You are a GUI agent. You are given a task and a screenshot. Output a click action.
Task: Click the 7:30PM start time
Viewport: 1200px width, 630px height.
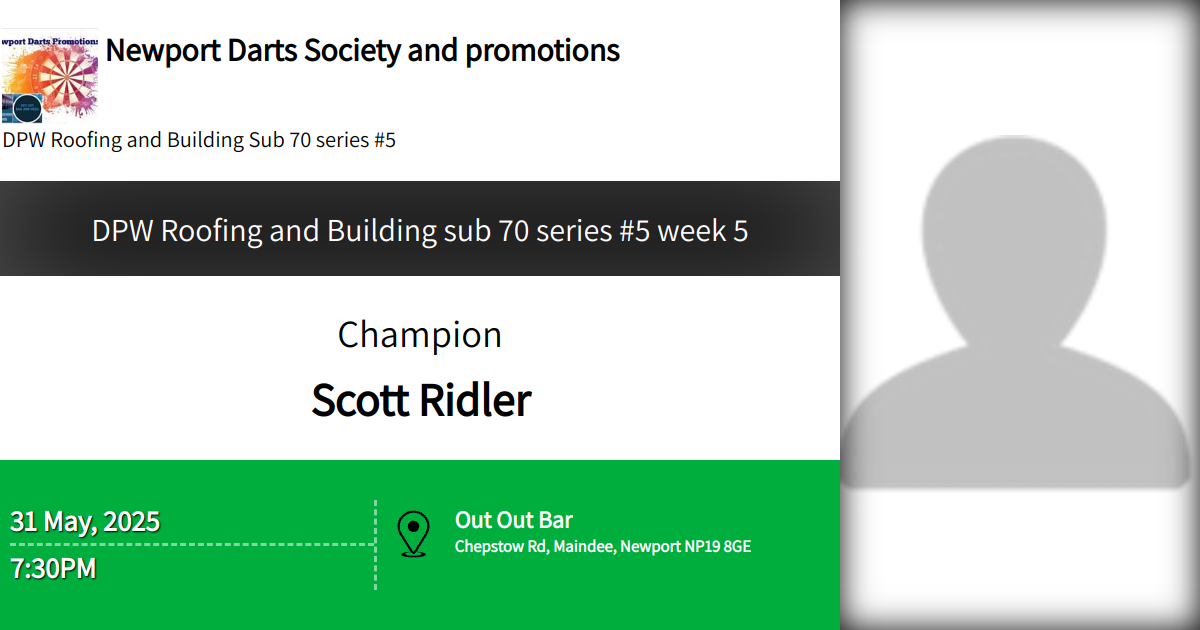[54, 569]
